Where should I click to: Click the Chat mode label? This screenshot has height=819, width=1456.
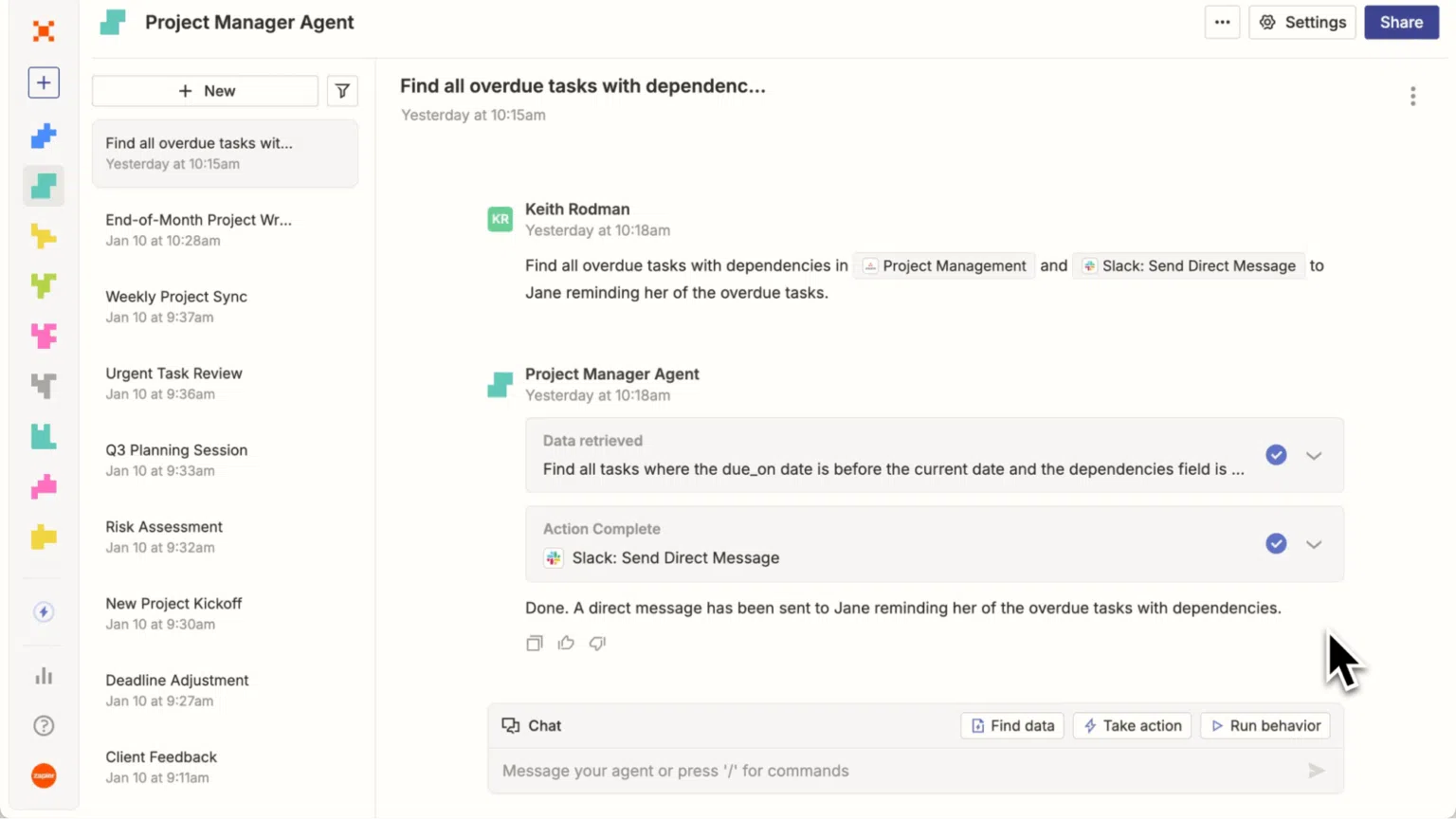click(x=532, y=726)
